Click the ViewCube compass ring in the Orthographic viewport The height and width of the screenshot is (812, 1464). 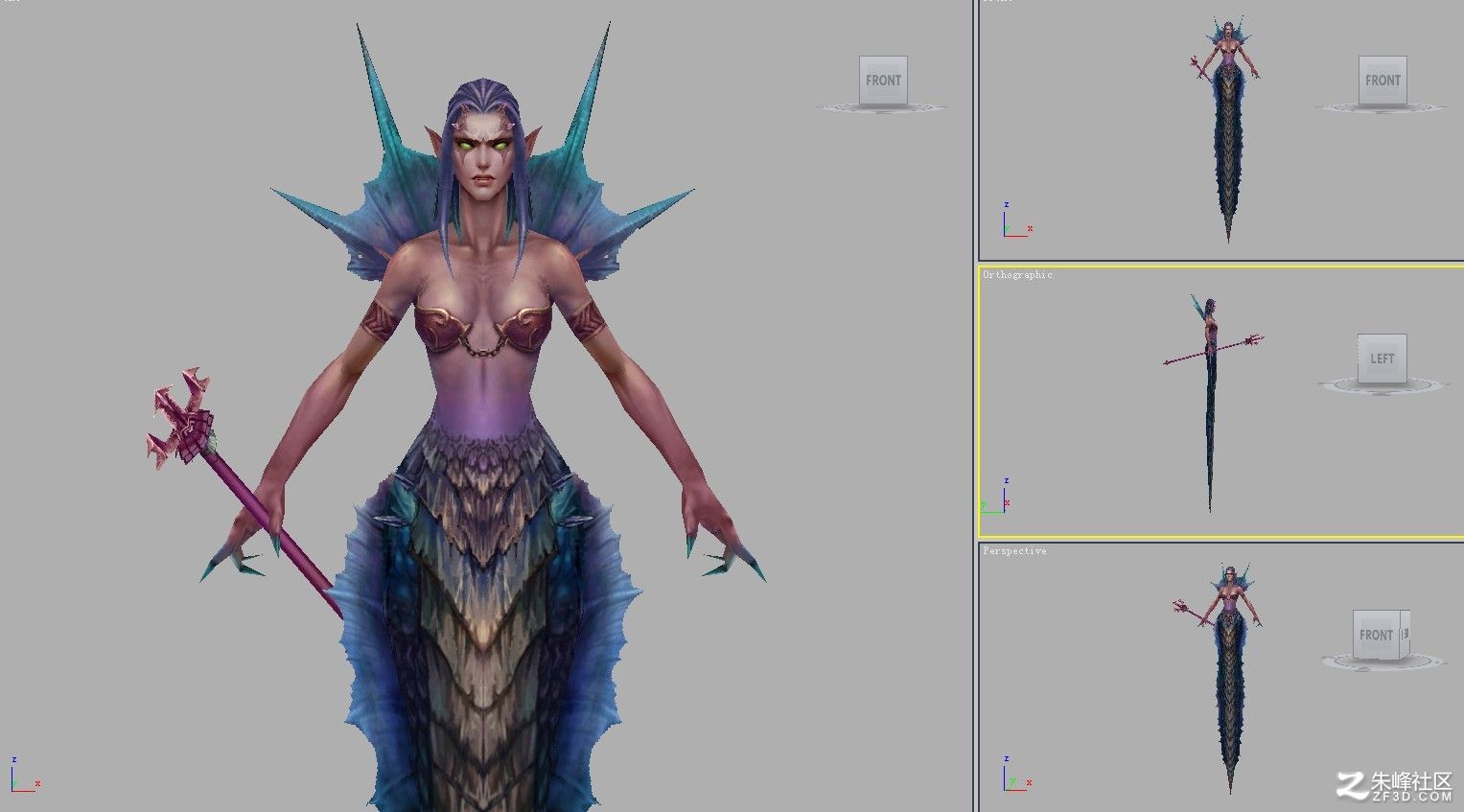click(x=1382, y=385)
